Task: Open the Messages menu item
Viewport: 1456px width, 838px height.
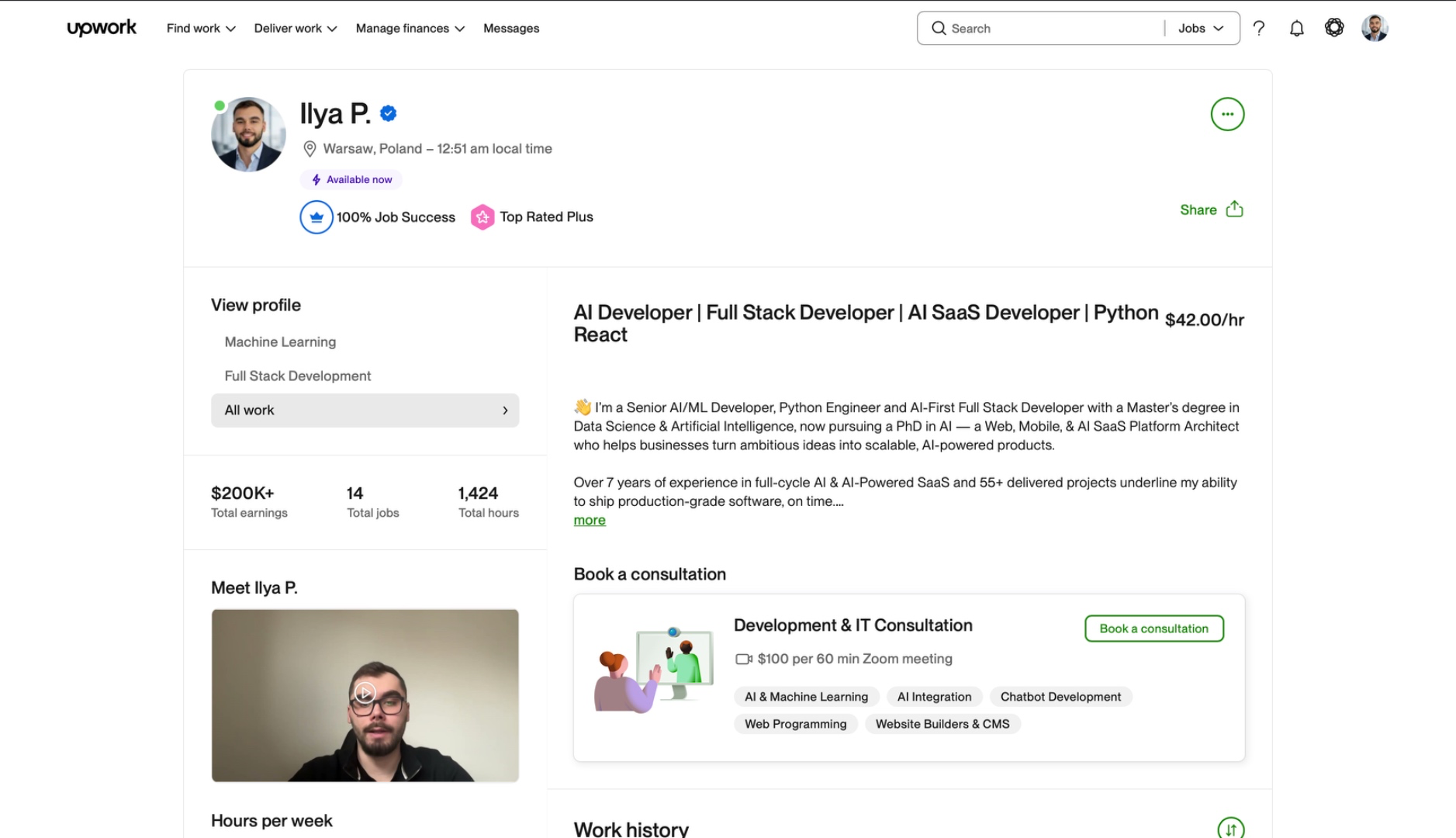Action: pos(510,28)
